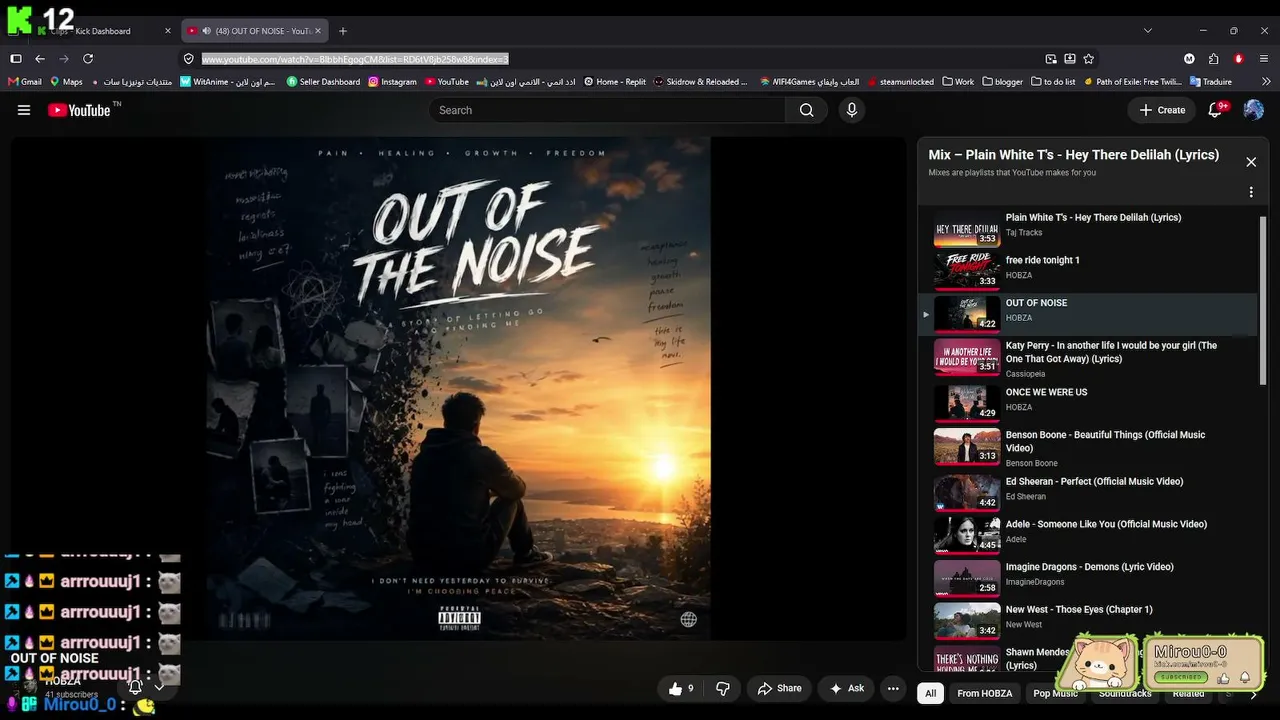
Task: Open more actions ellipsis below video
Action: [x=893, y=688]
